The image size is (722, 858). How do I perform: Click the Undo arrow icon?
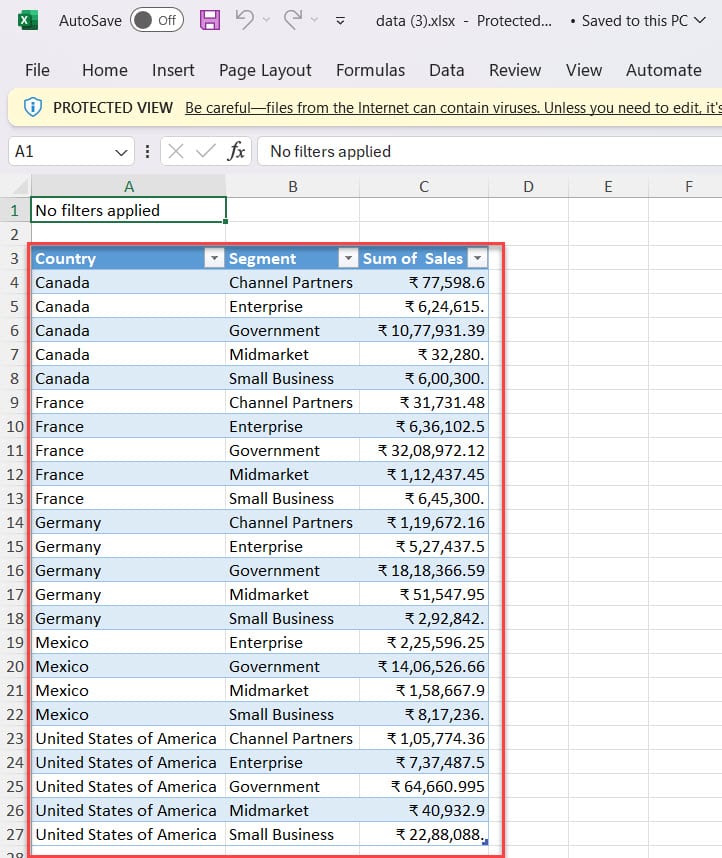pos(244,20)
